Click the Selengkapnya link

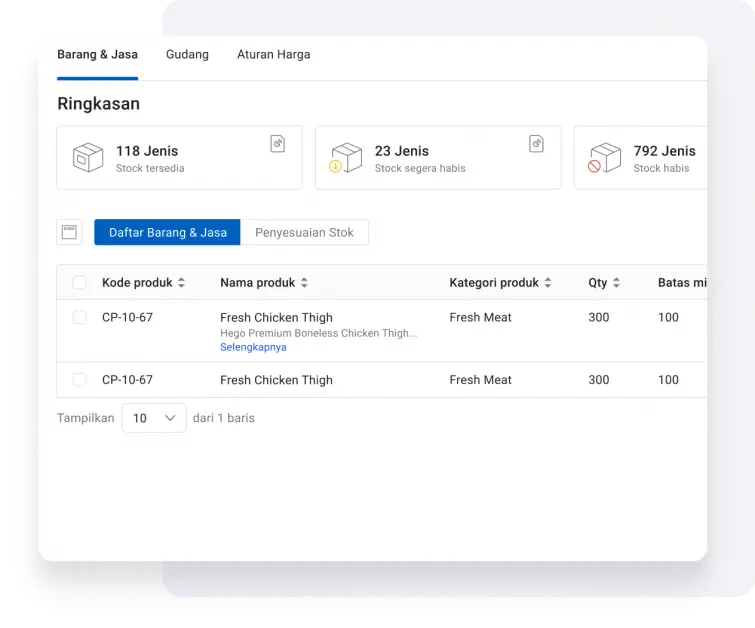tap(253, 347)
